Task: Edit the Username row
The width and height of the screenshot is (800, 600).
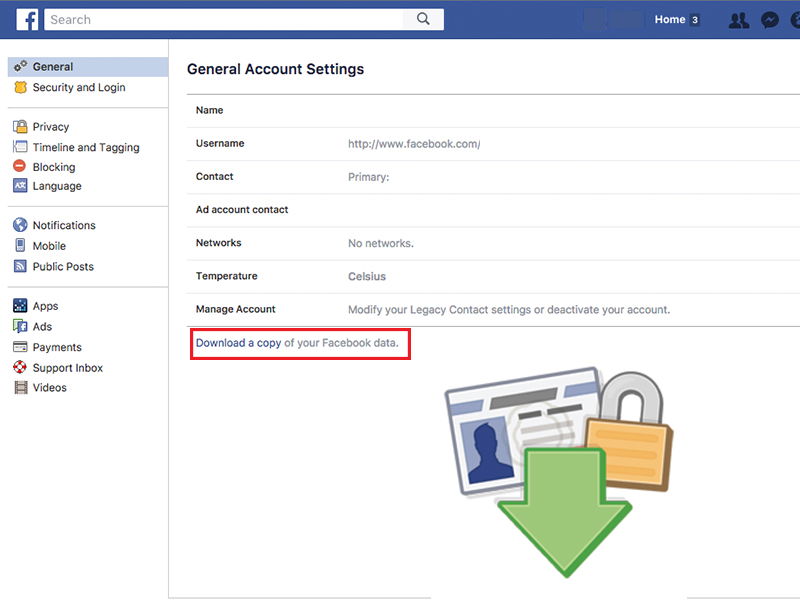Action: 493,144
